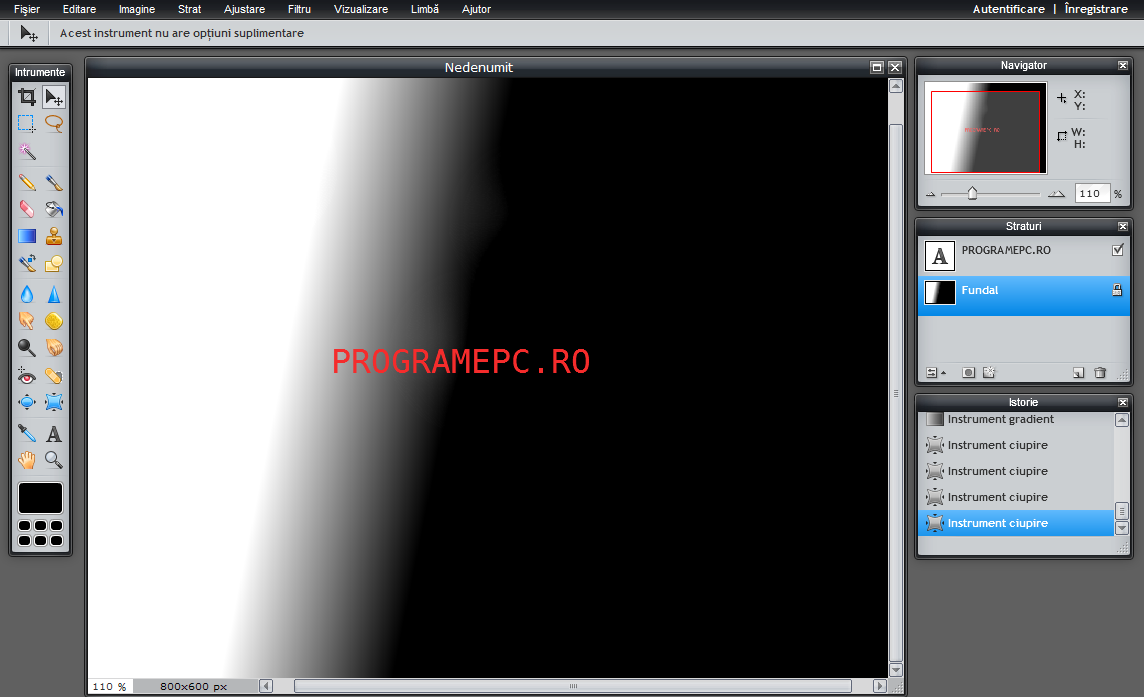The height and width of the screenshot is (697, 1144).
Task: Click the canvas horizontal scrollbar right arrow
Action: click(880, 686)
